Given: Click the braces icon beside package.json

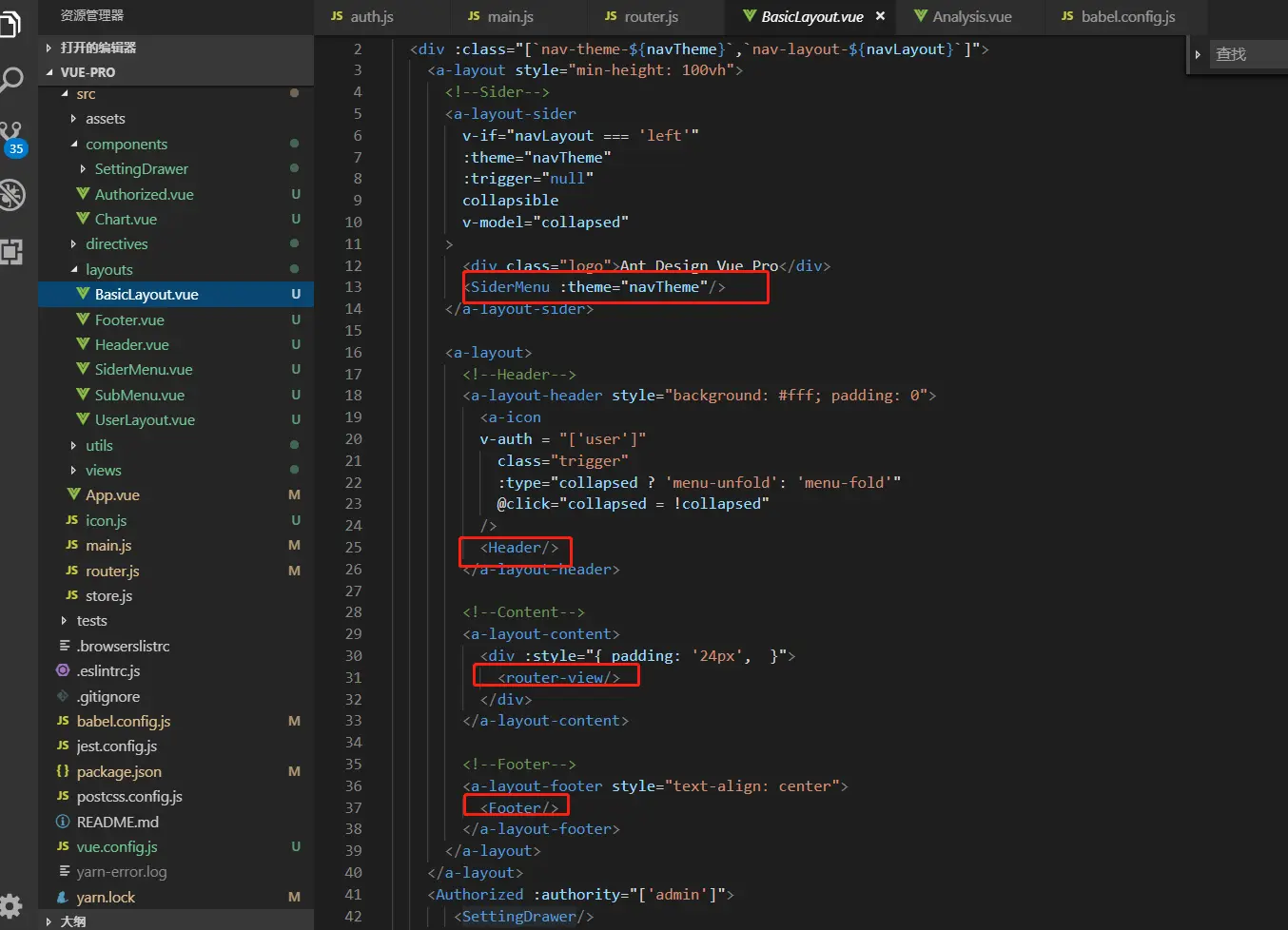Looking at the screenshot, I should pyautogui.click(x=63, y=771).
